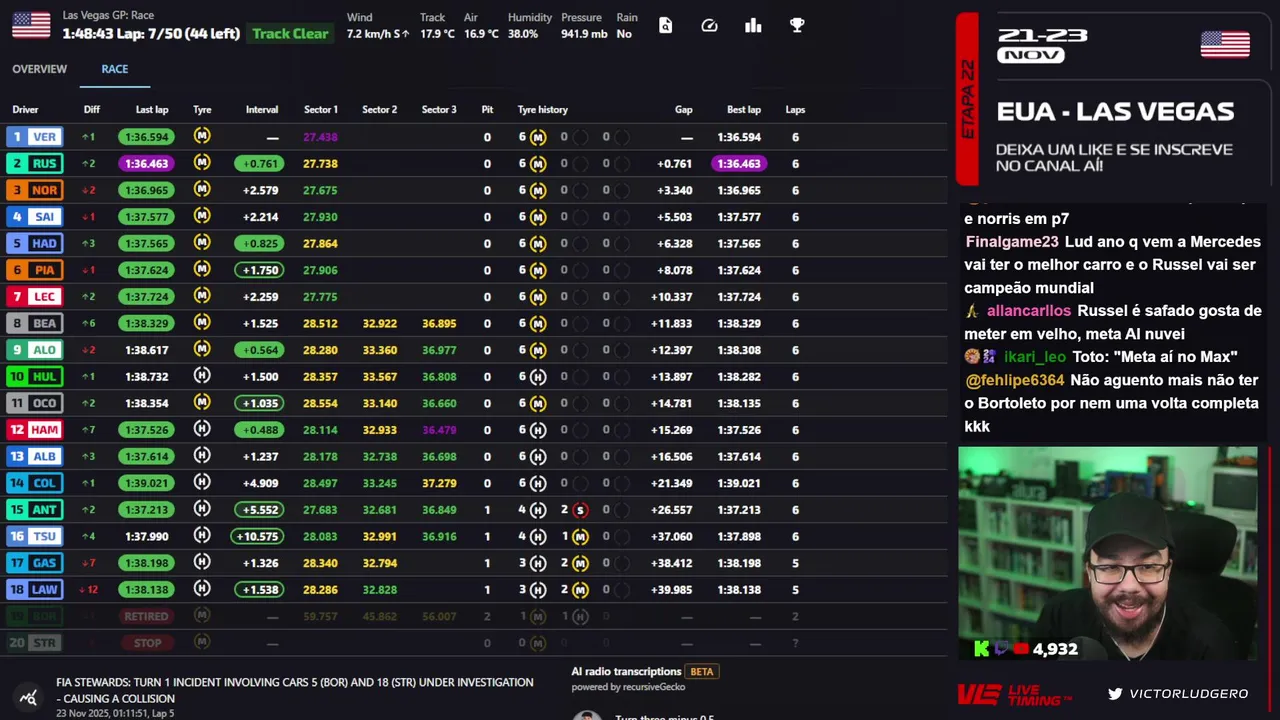Click the race control gavel icon at bottom left
The image size is (1280, 720).
click(x=28, y=698)
